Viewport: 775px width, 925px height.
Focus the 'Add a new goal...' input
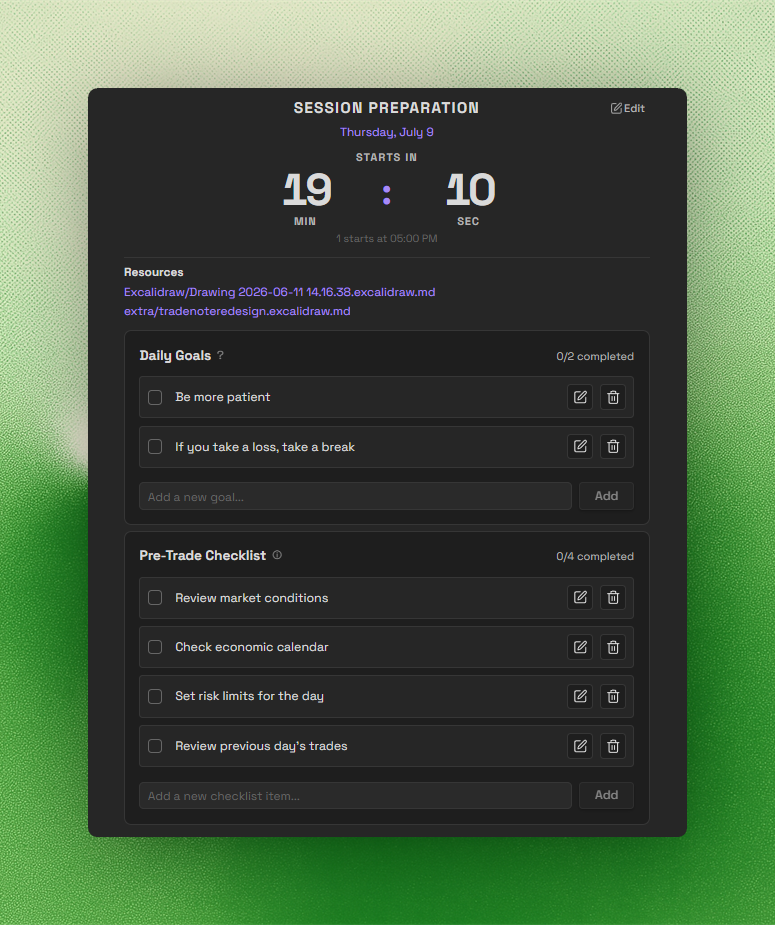pos(355,496)
